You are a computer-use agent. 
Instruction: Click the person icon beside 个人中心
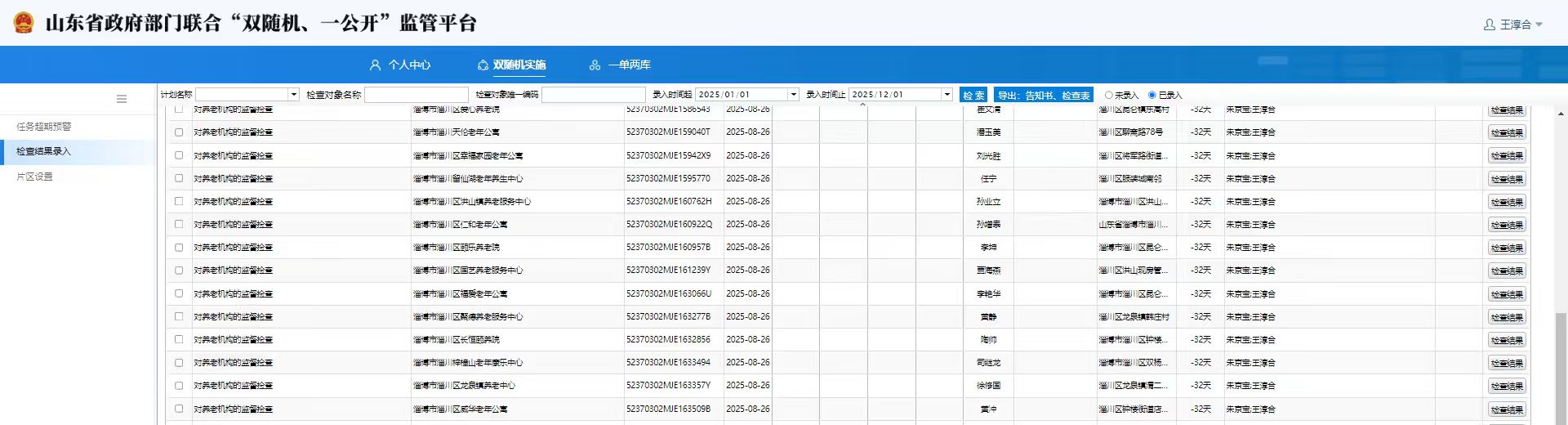pos(376,65)
